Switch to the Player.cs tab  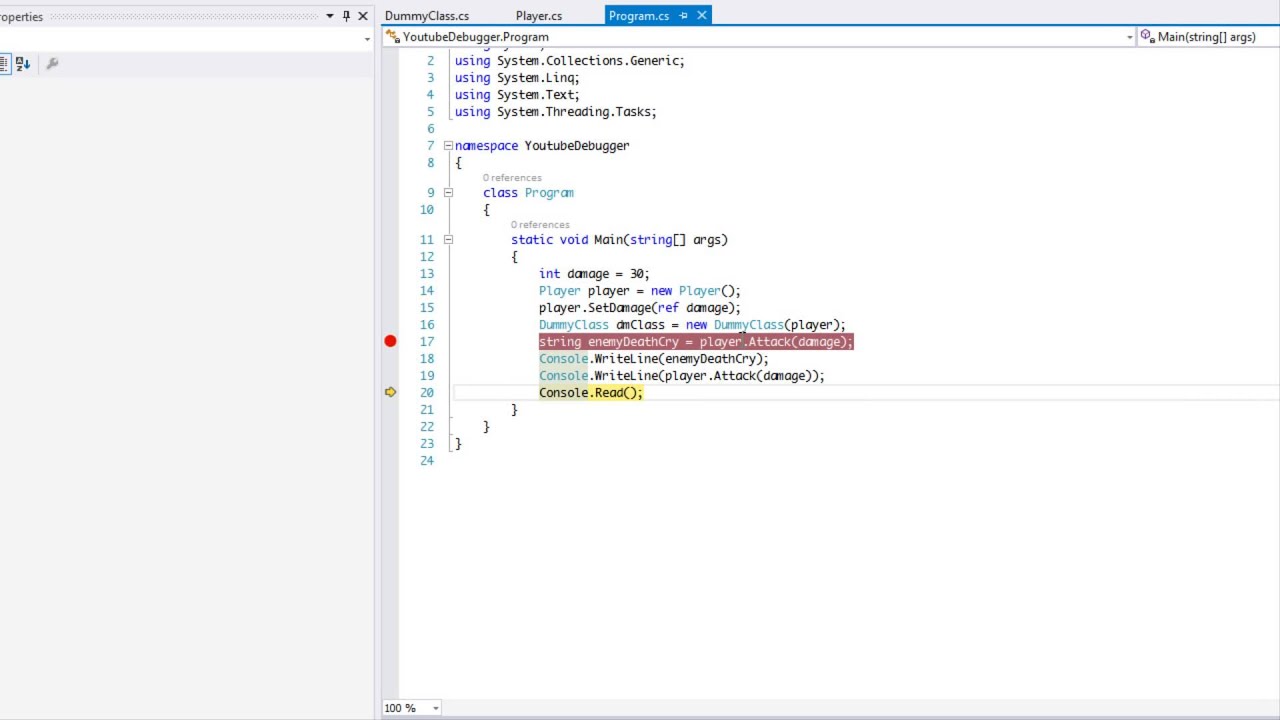(x=539, y=16)
